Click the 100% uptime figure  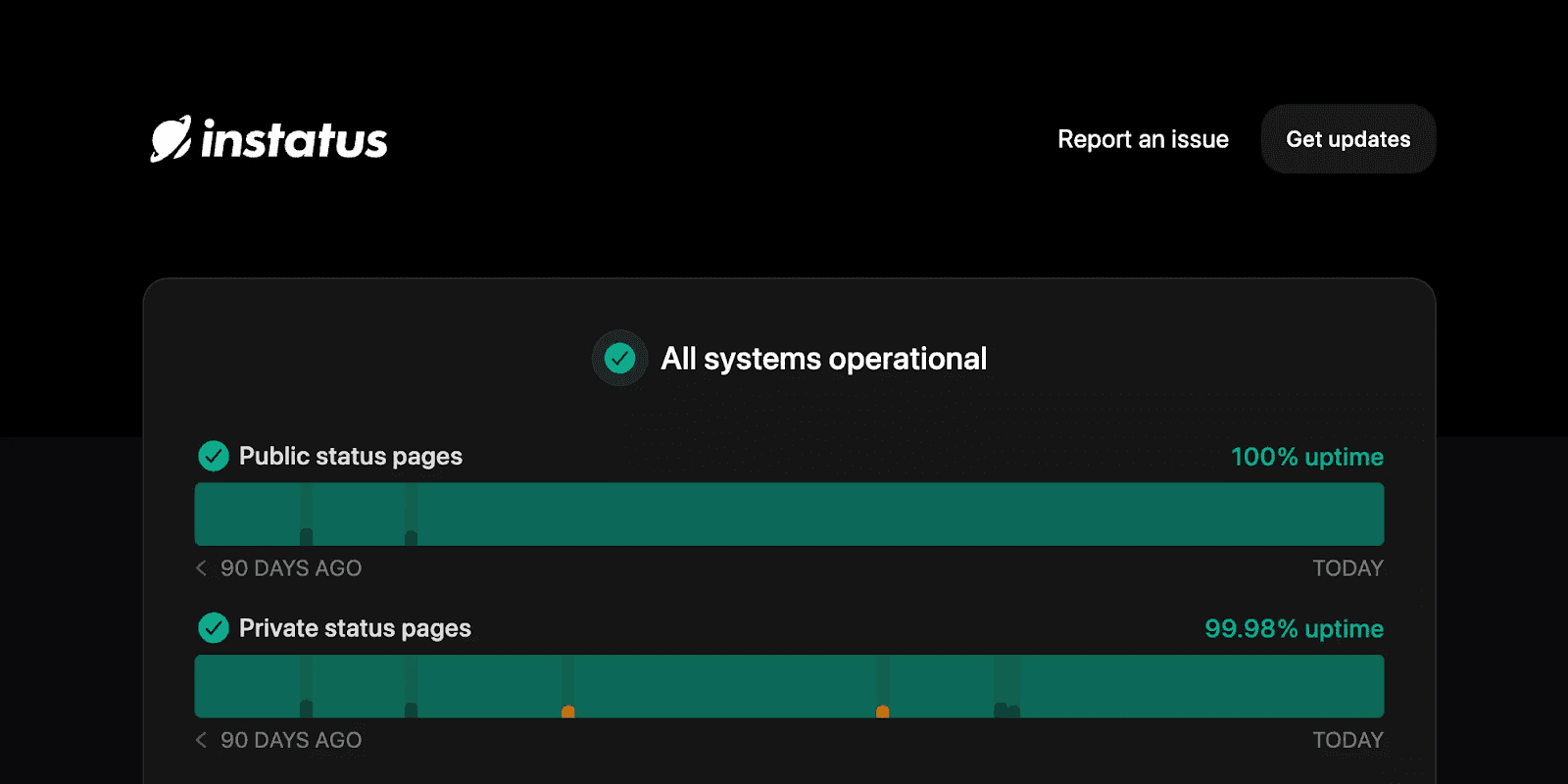(x=1306, y=457)
